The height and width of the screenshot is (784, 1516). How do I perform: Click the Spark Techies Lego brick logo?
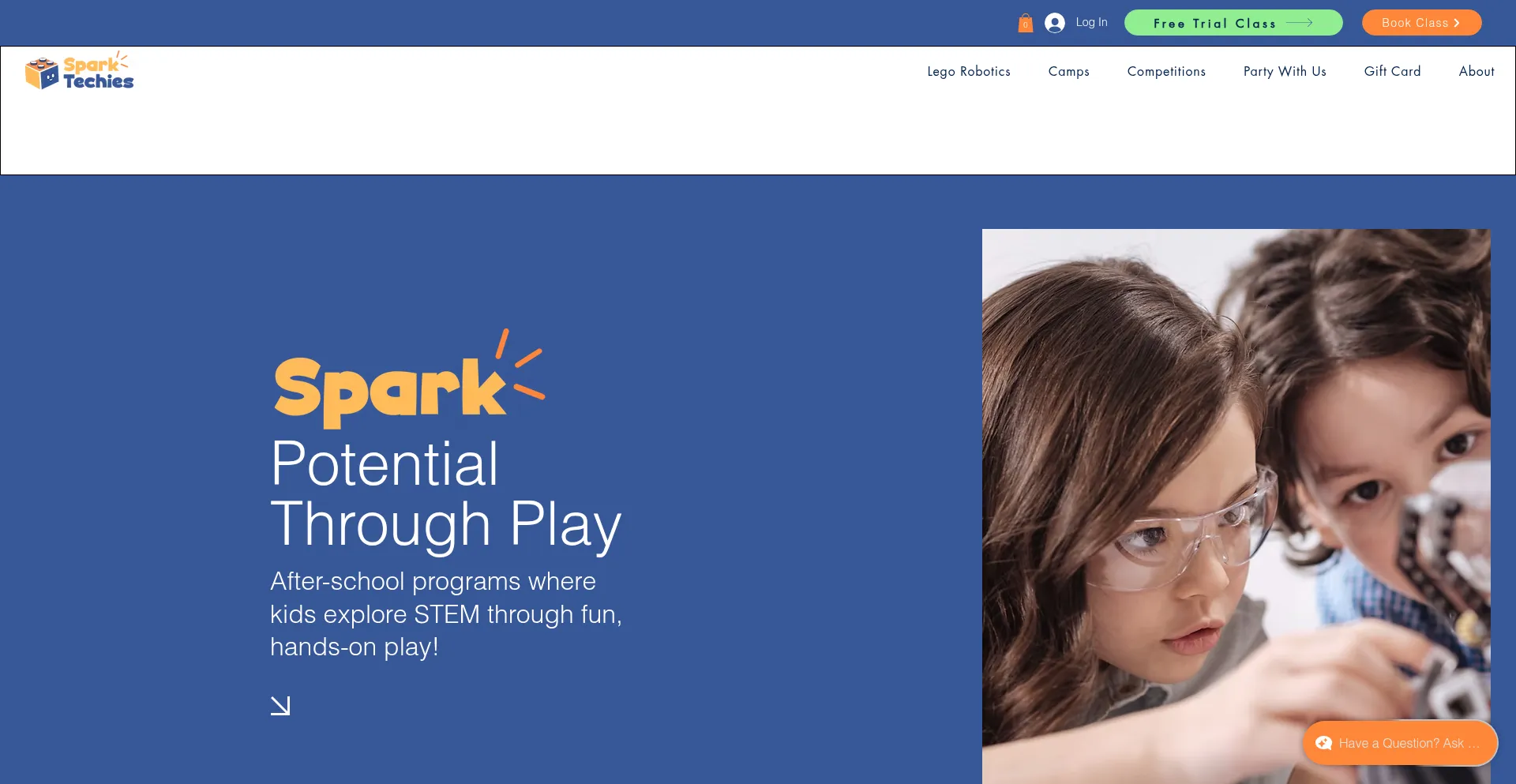pyautogui.click(x=79, y=72)
